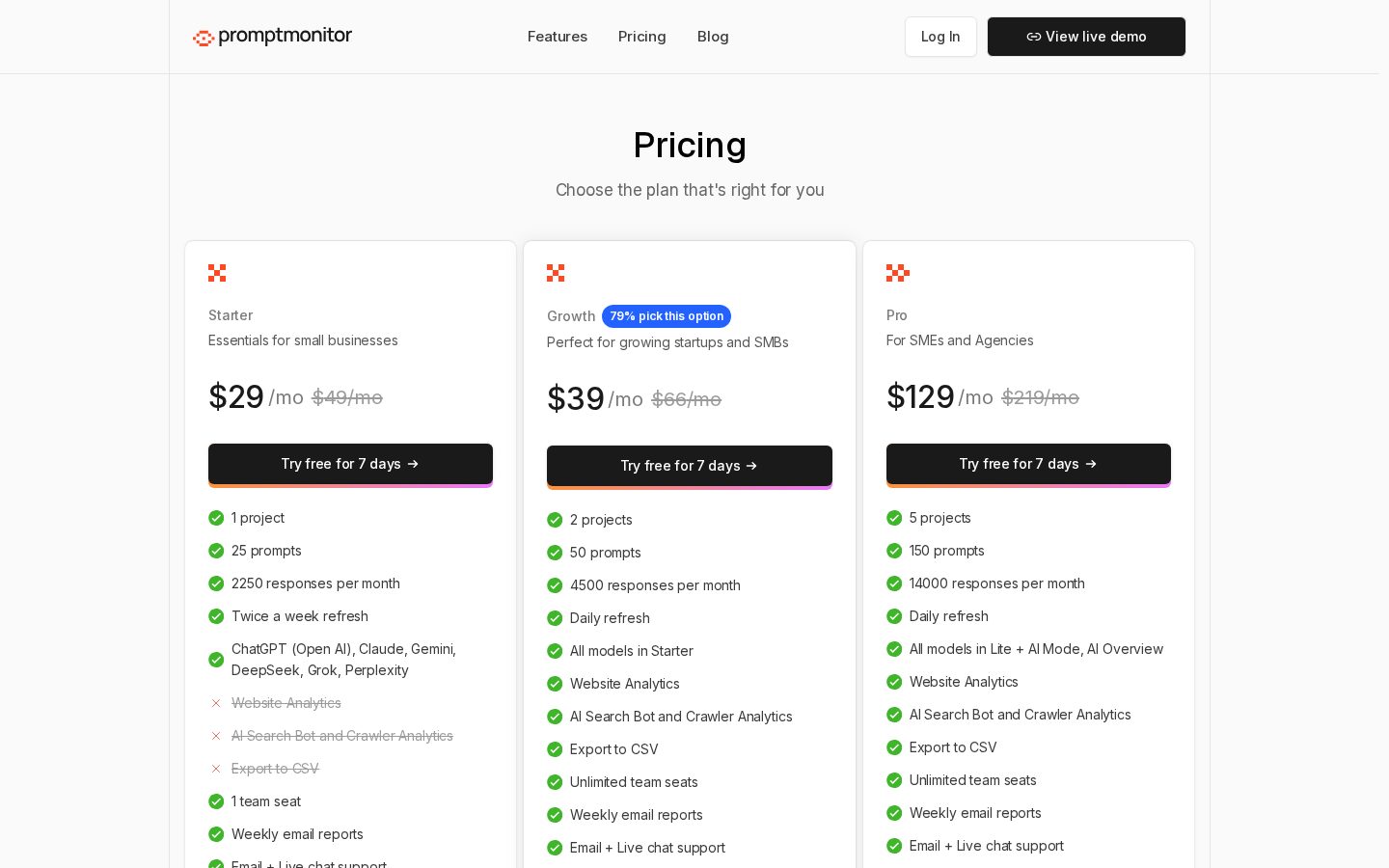Click check icon beside 50 prompts

click(x=555, y=553)
